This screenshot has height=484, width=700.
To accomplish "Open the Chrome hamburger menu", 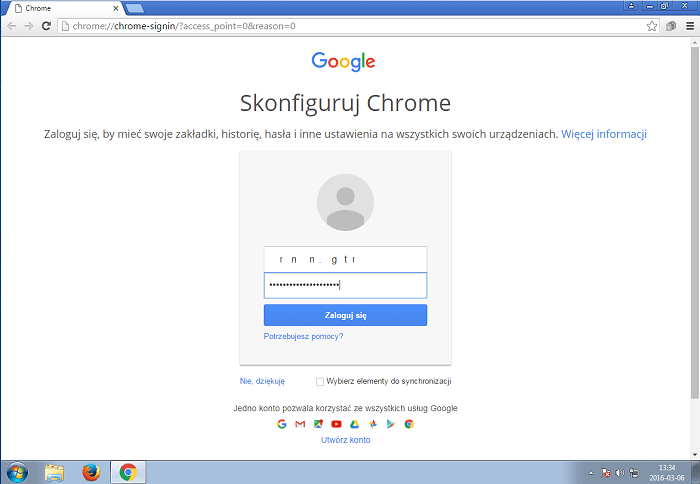I will [x=688, y=25].
